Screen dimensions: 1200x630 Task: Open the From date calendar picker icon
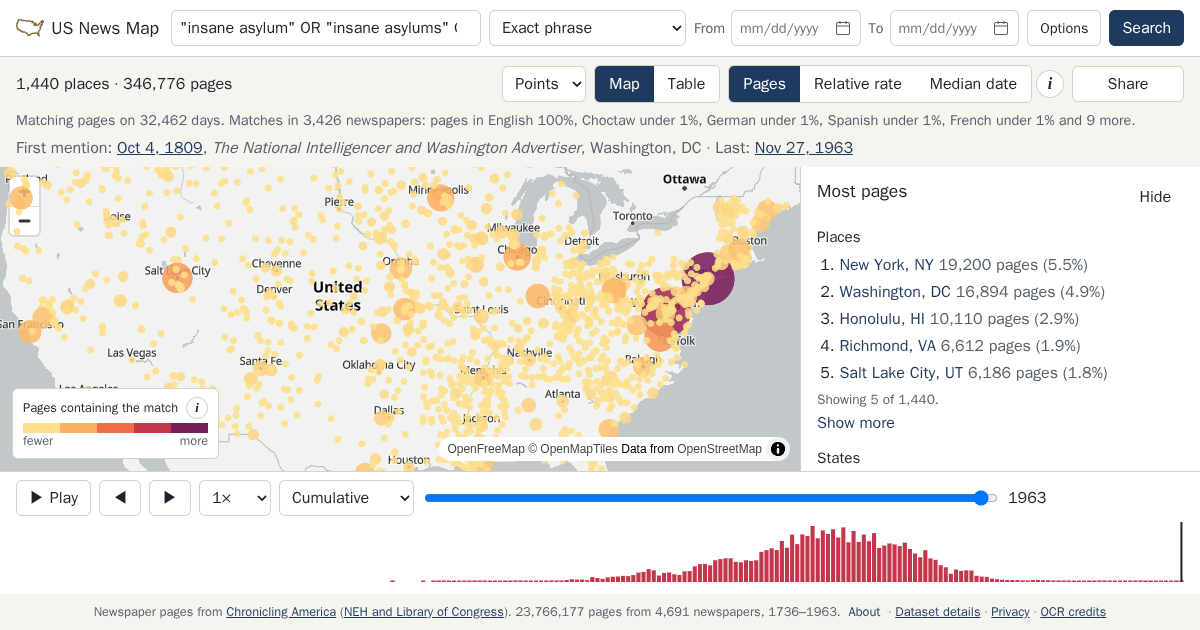(843, 28)
